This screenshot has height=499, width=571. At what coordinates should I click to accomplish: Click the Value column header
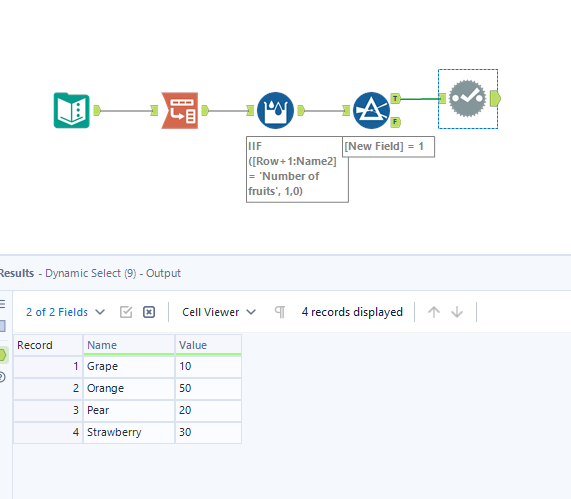208,345
